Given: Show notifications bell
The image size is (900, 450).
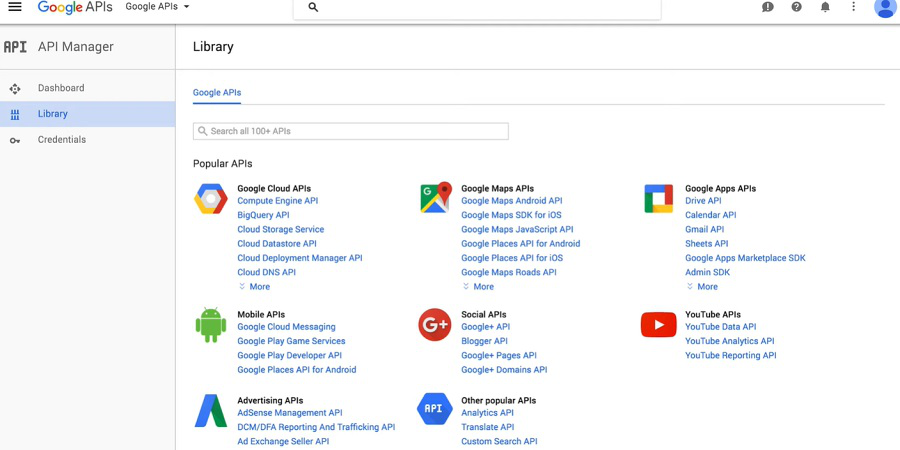Looking at the screenshot, I should pyautogui.click(x=825, y=7).
